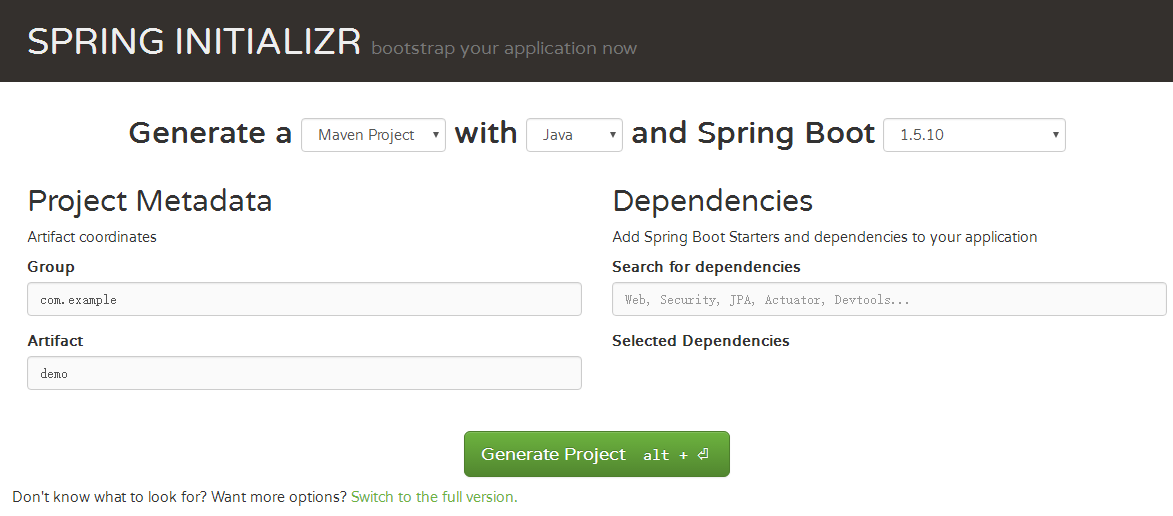Focus the Group field containing com.example

(x=304, y=299)
